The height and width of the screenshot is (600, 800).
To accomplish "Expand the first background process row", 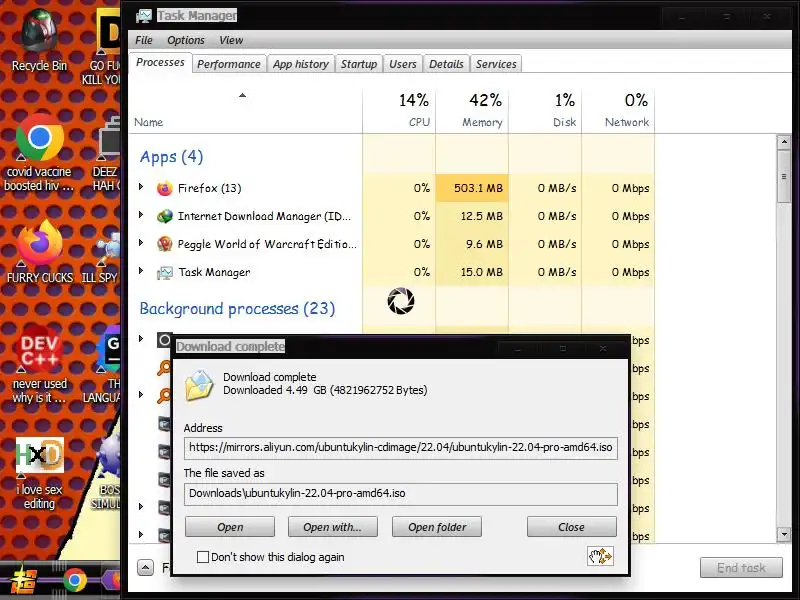I will (141, 338).
